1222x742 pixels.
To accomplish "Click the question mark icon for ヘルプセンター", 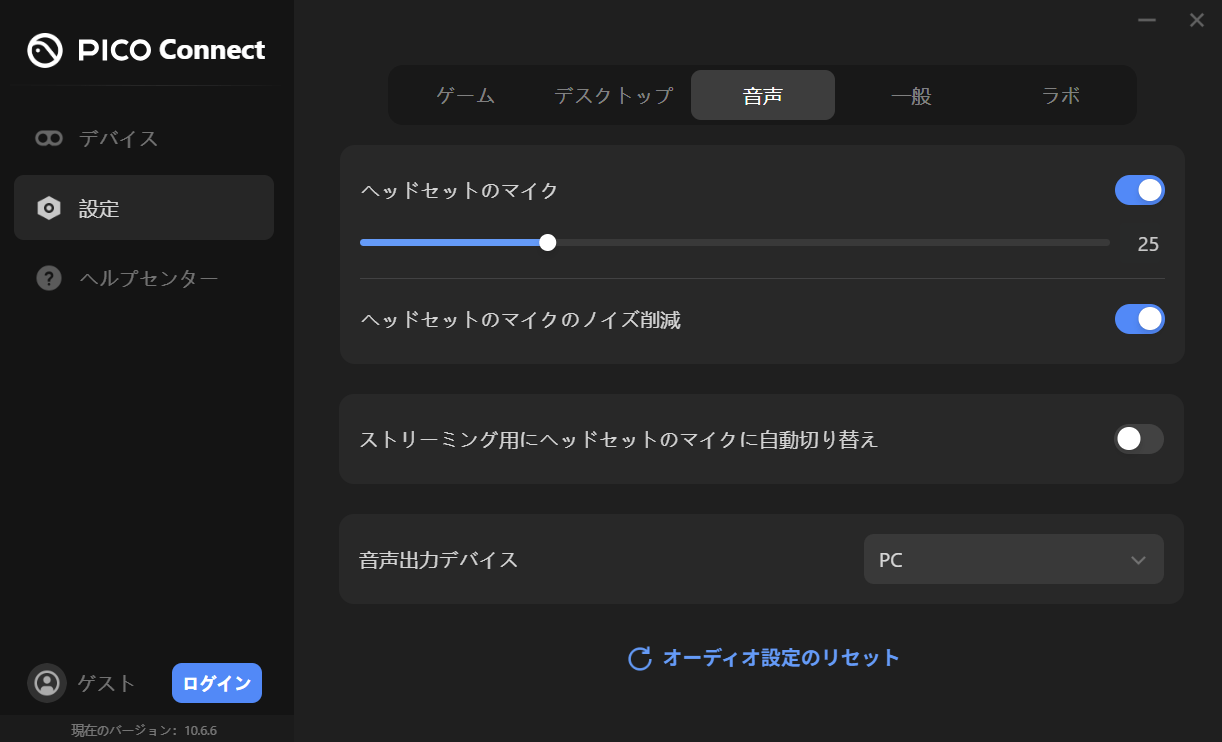I will point(48,278).
